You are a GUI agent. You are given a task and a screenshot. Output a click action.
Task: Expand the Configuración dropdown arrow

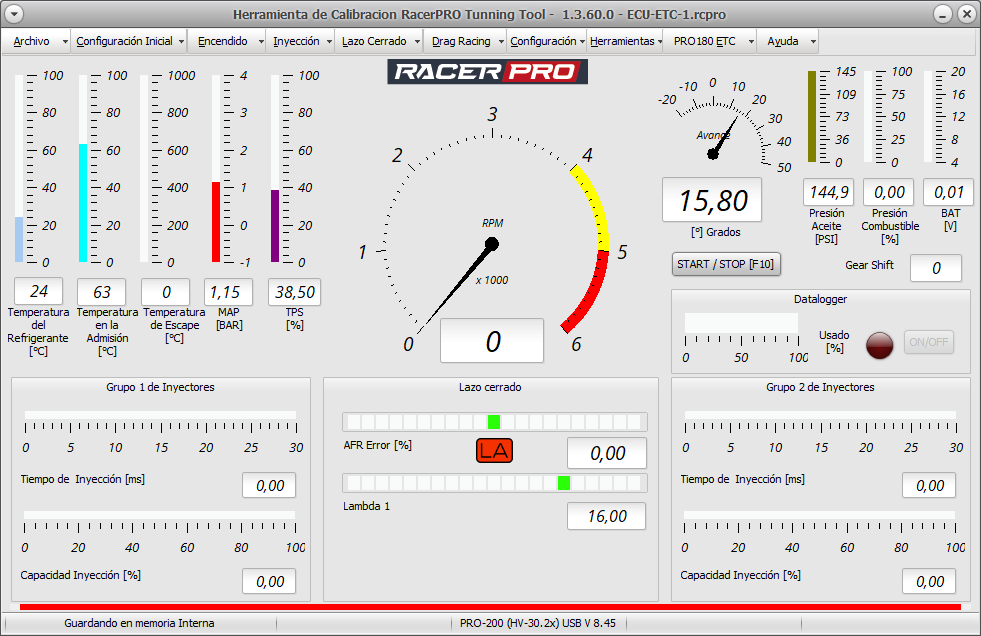[582, 42]
